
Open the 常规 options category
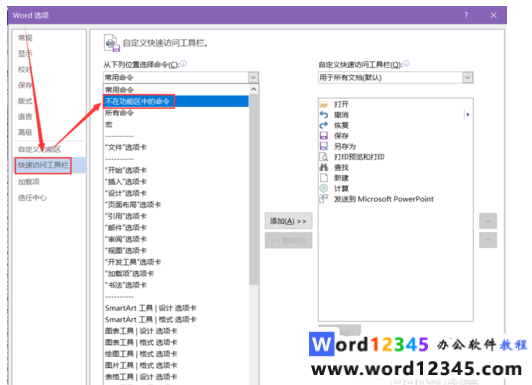25,38
